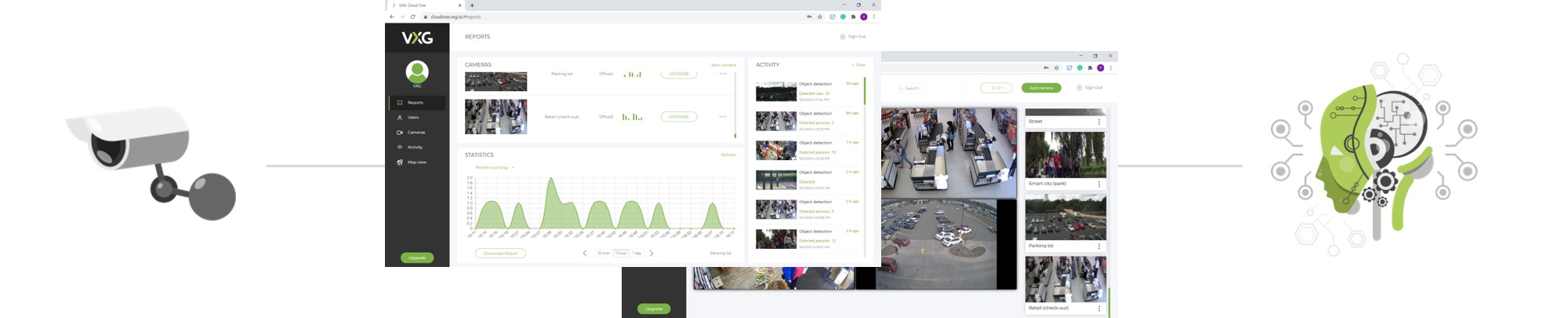This screenshot has width=1568, height=318.
Task: Click Refresh in the Statistics panel
Action: pyautogui.click(x=728, y=155)
